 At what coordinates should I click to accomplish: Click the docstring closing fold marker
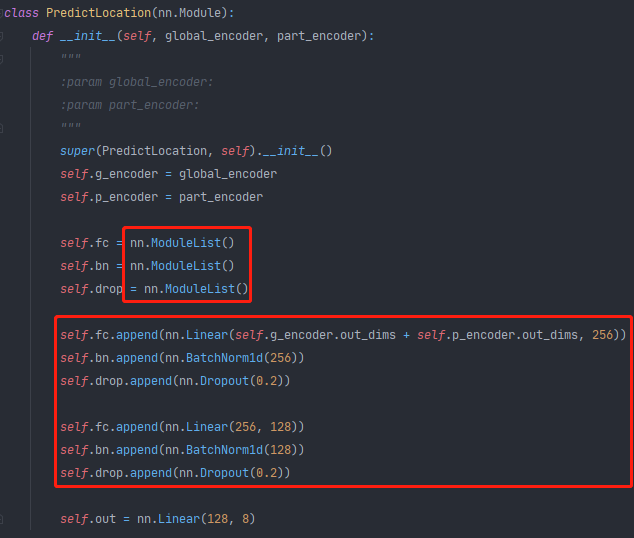tap(1, 129)
